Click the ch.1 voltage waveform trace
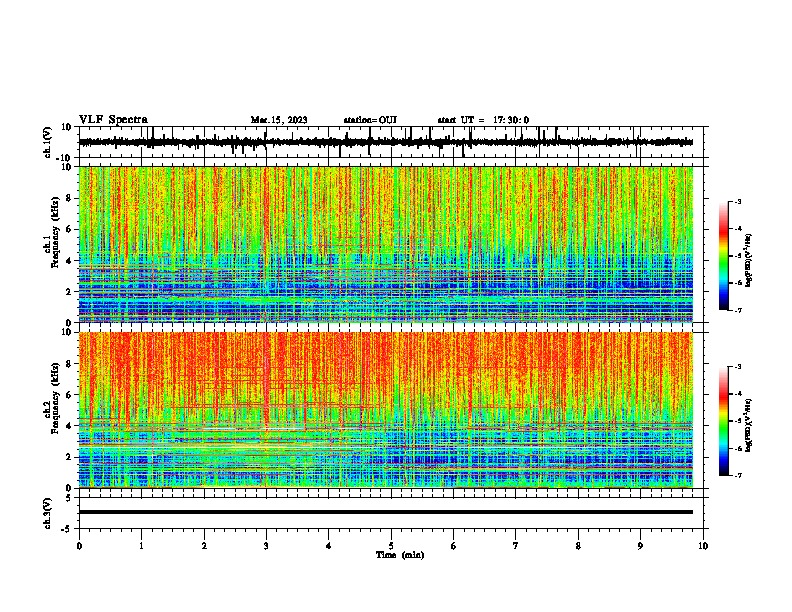The image size is (792, 612). coord(386,142)
